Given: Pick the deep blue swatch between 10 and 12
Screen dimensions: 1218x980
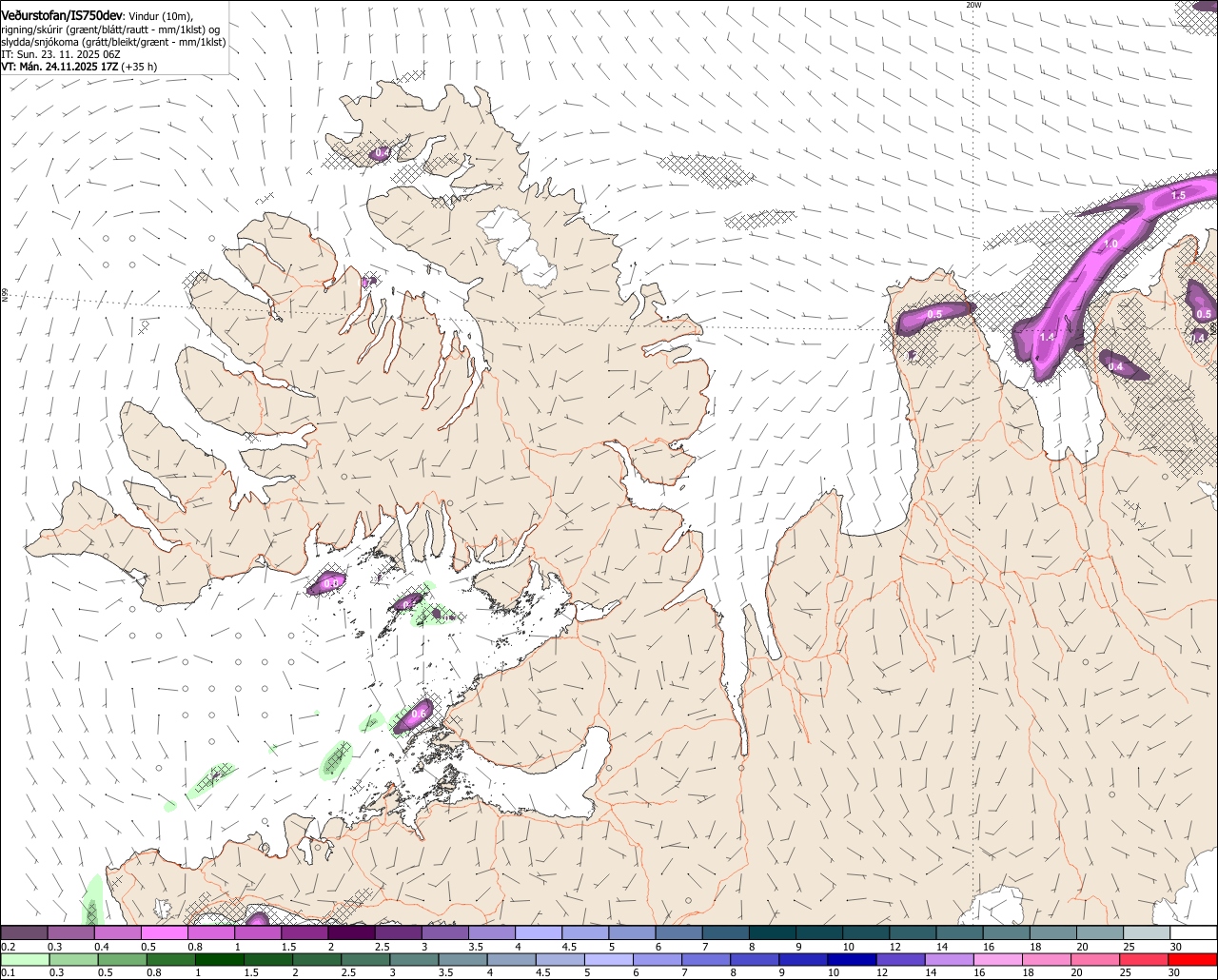Looking at the screenshot, I should click(x=853, y=959).
